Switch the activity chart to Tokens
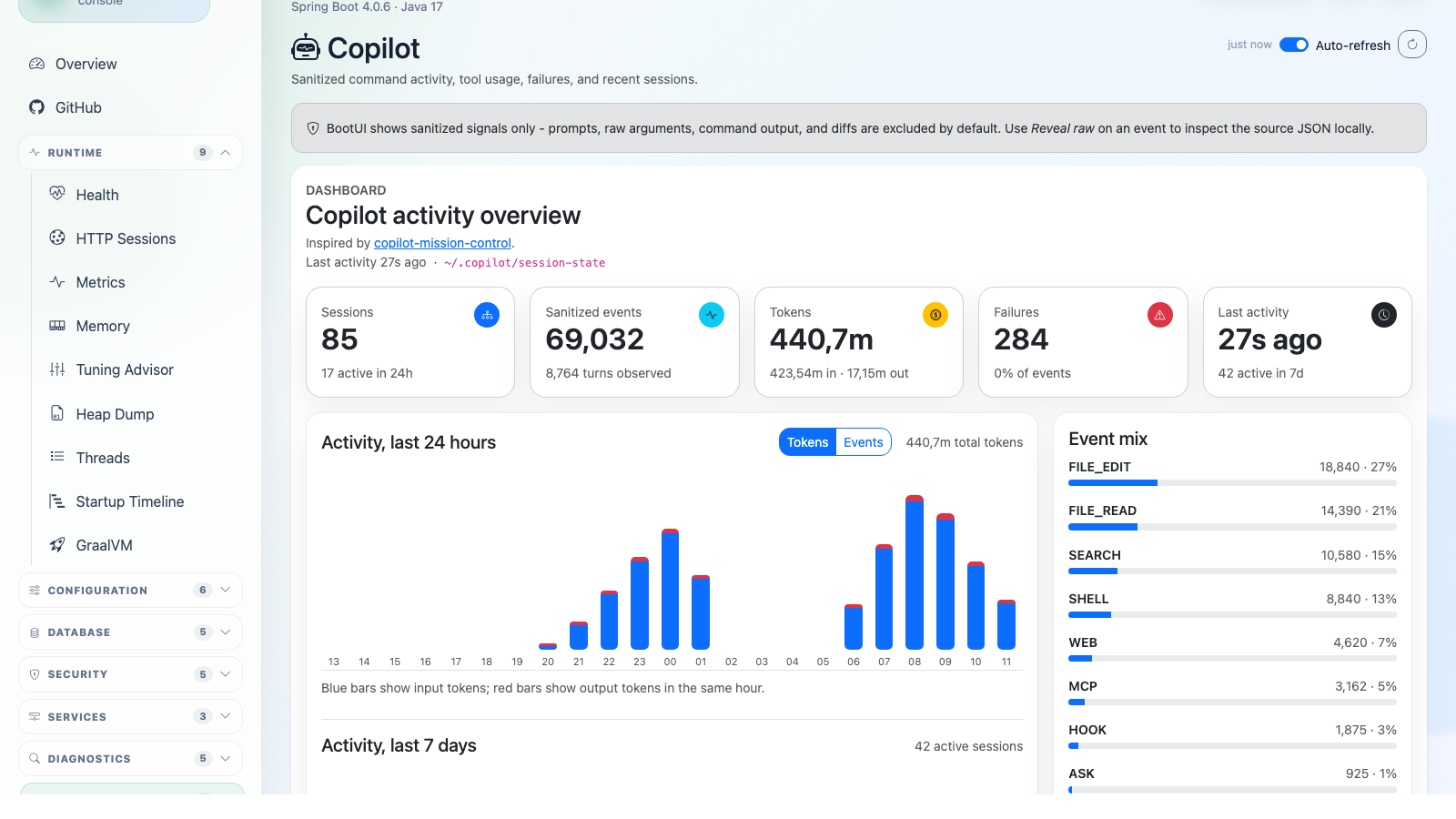The width and height of the screenshot is (1456, 819). tap(807, 442)
